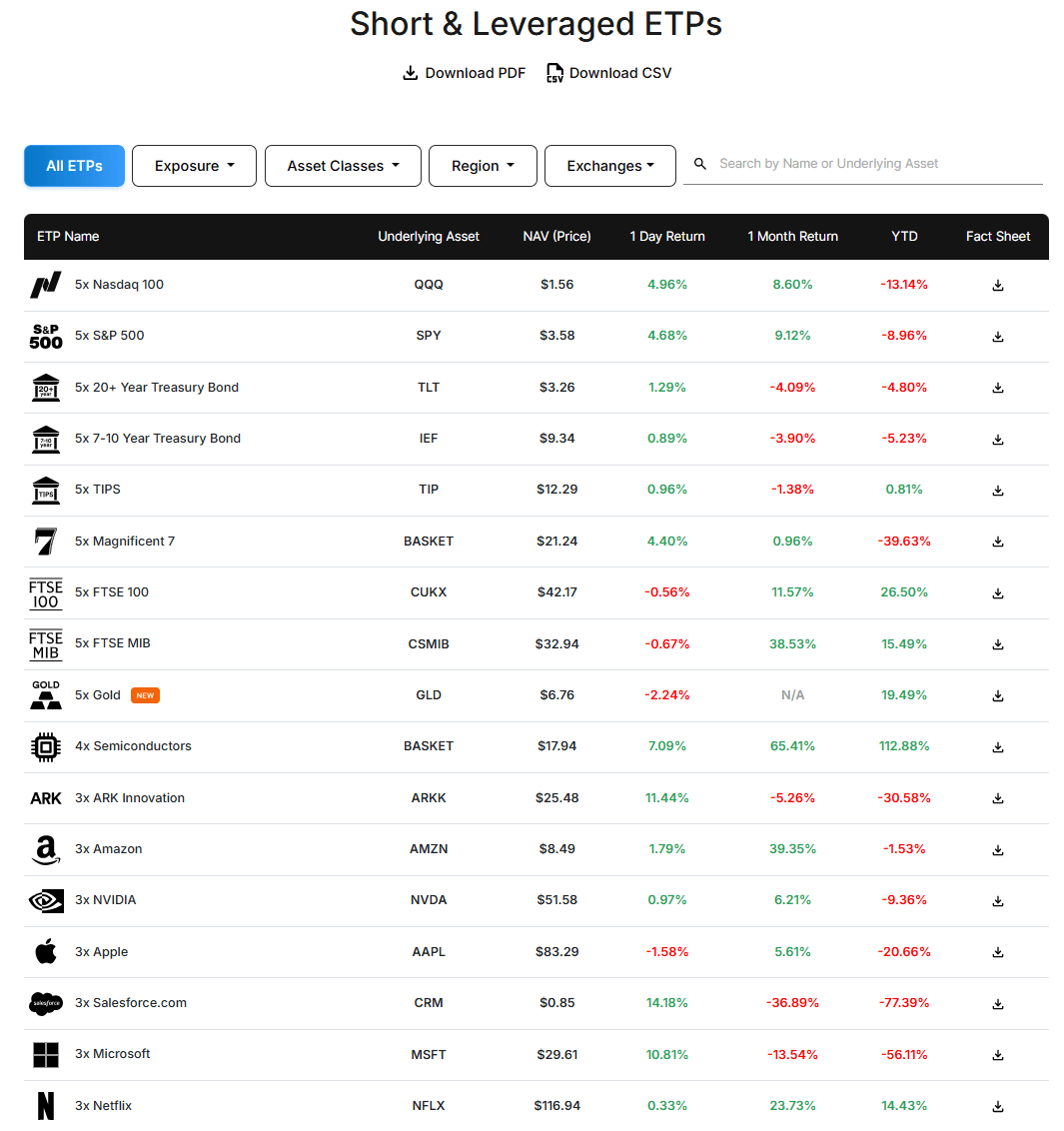Click the S&P 500 logo icon
This screenshot has width=1064, height=1131.
pos(45,335)
